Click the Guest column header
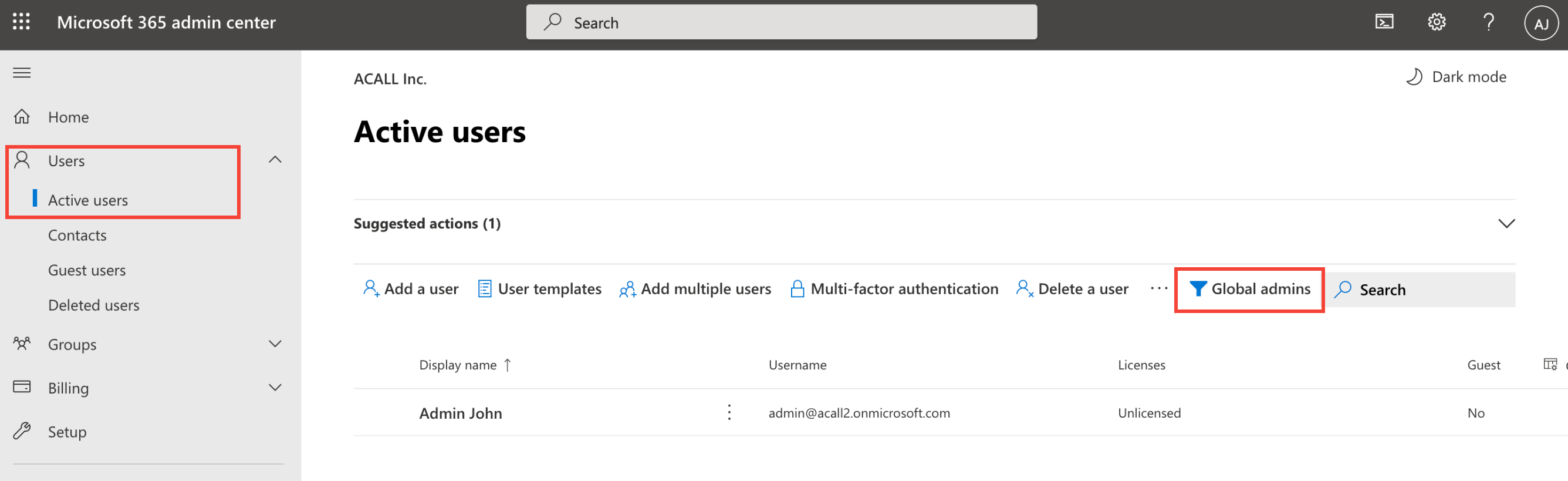The width and height of the screenshot is (1568, 481). tap(1483, 365)
